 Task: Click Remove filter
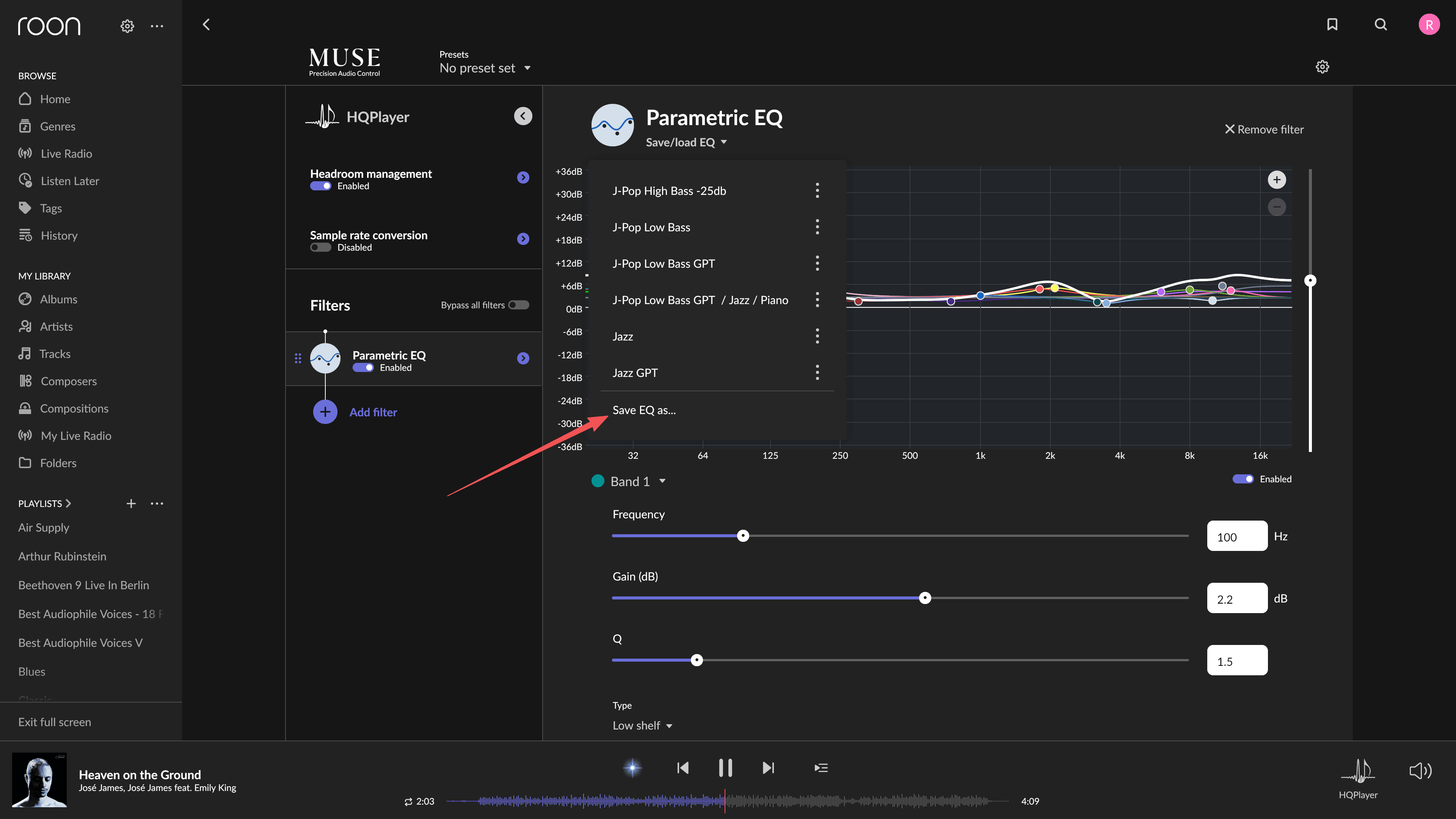1264,129
